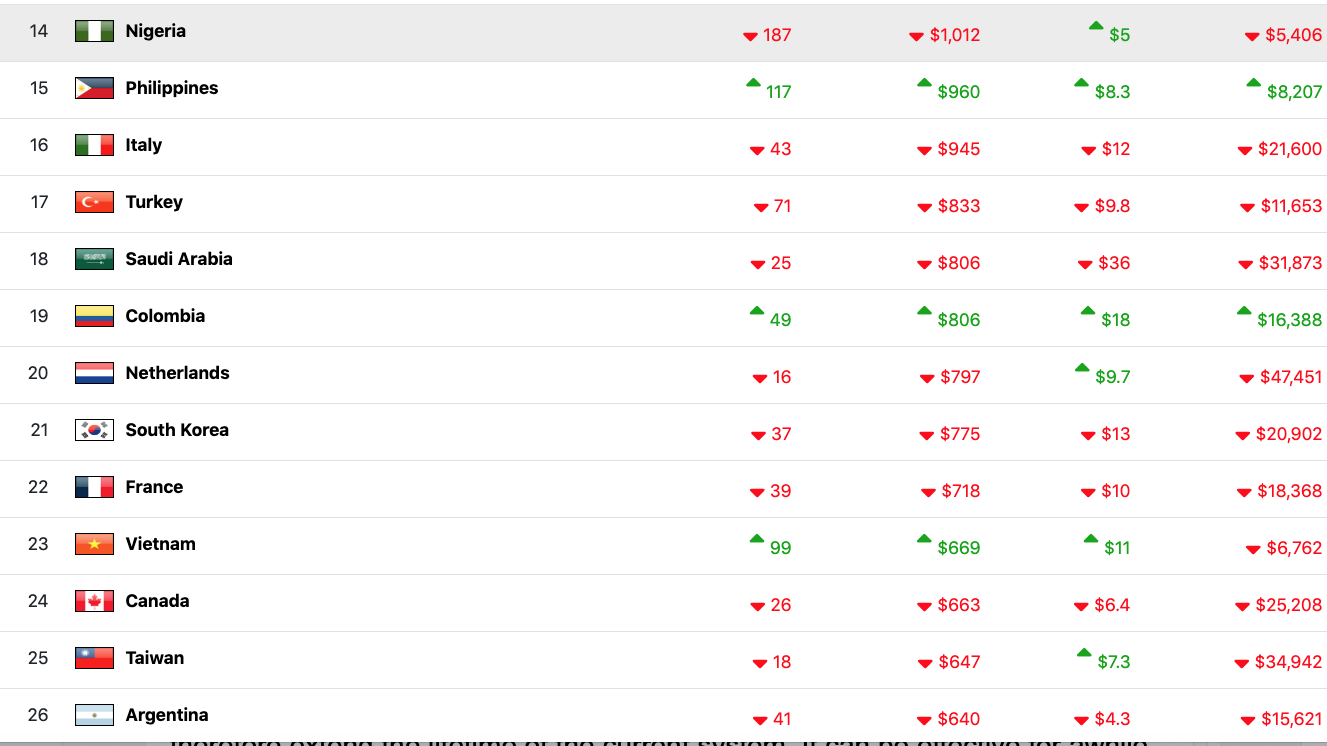The image size is (1327, 746).
Task: Click the red down arrow beside 187
Action: [750, 37]
